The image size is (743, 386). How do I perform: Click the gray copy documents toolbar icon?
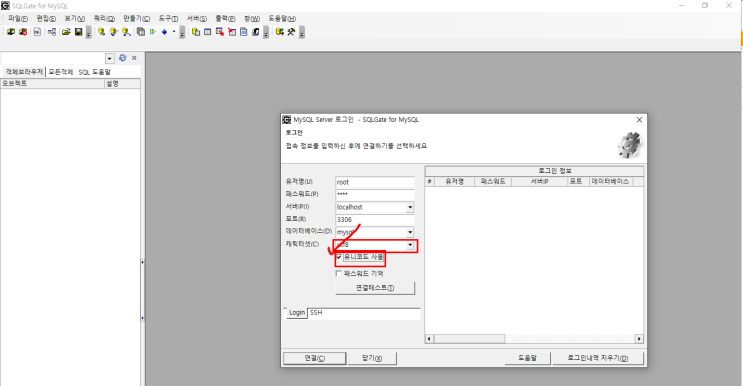(x=141, y=32)
